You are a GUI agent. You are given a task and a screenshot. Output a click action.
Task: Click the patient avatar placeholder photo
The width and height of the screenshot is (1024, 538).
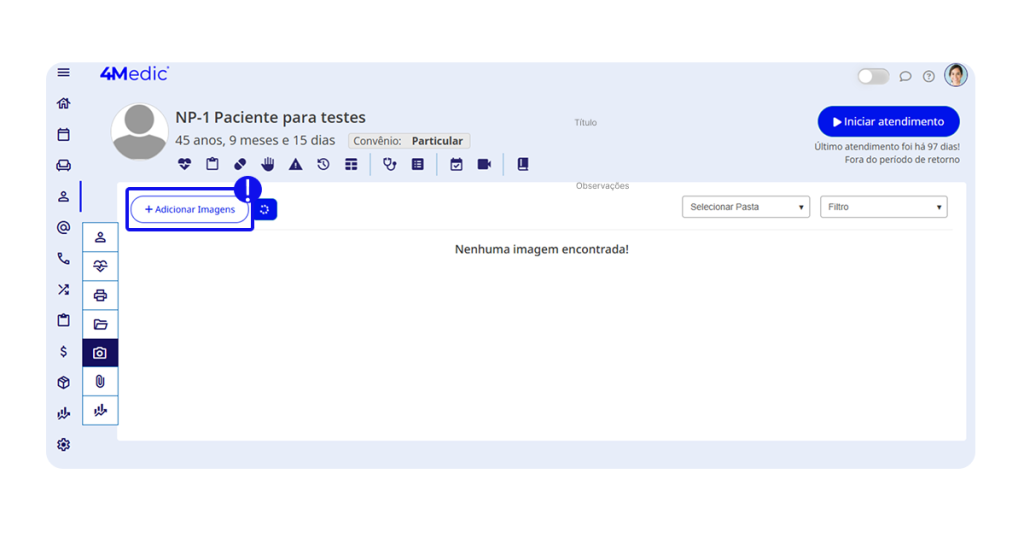140,132
